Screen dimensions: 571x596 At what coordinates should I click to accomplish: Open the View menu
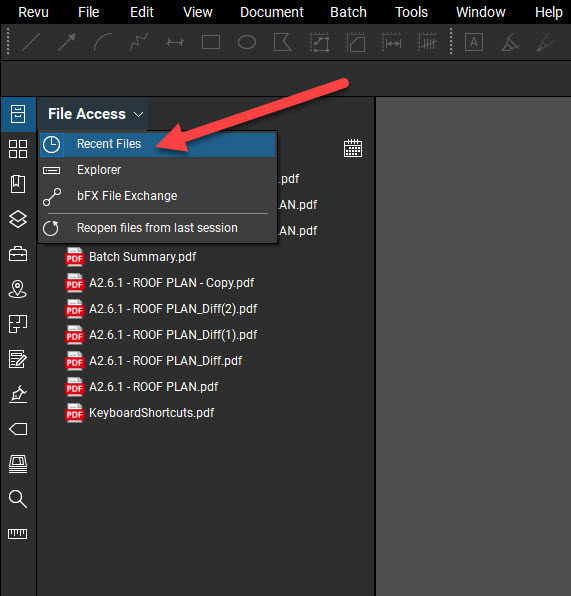pyautogui.click(x=198, y=12)
